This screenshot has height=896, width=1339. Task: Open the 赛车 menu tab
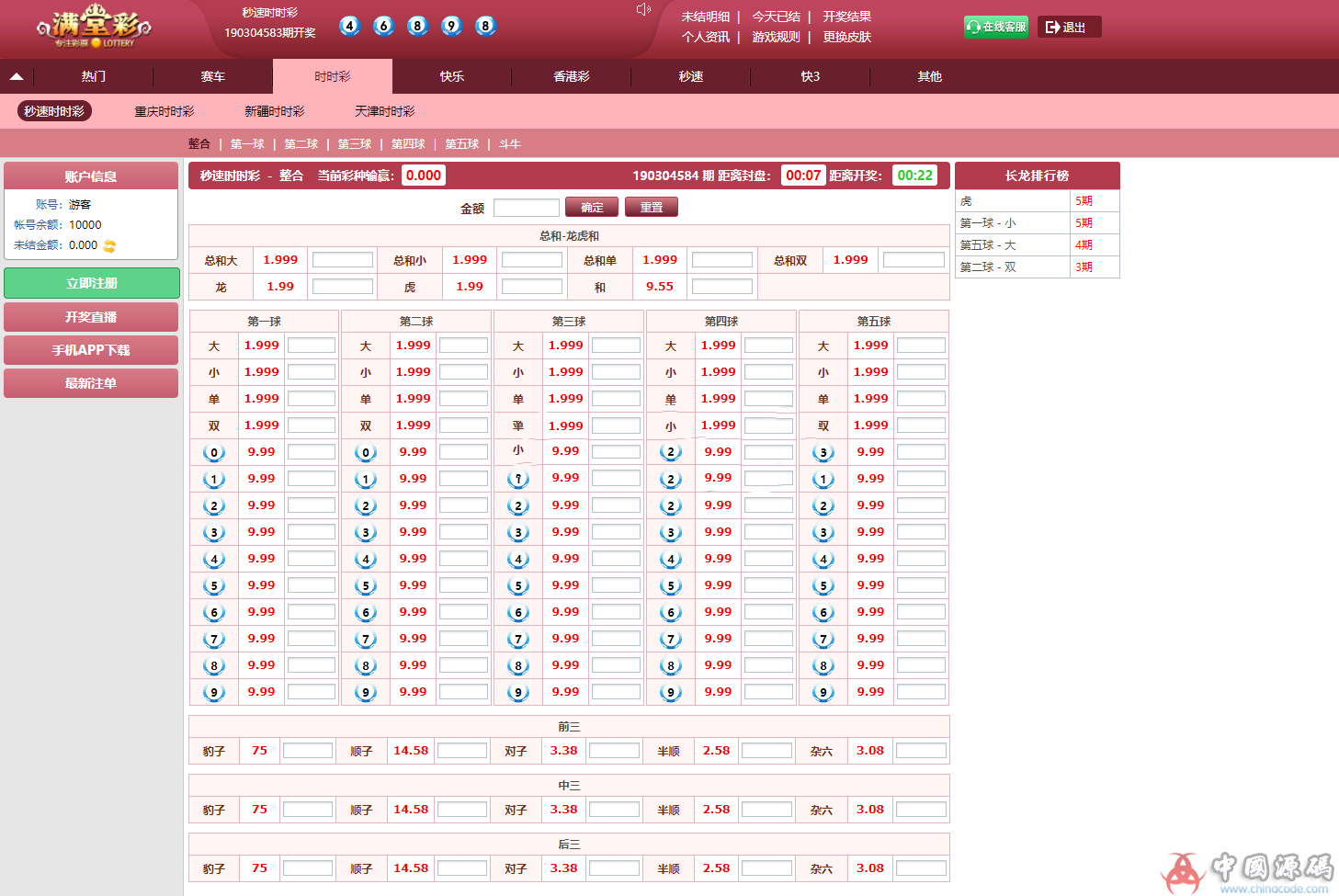click(x=213, y=76)
